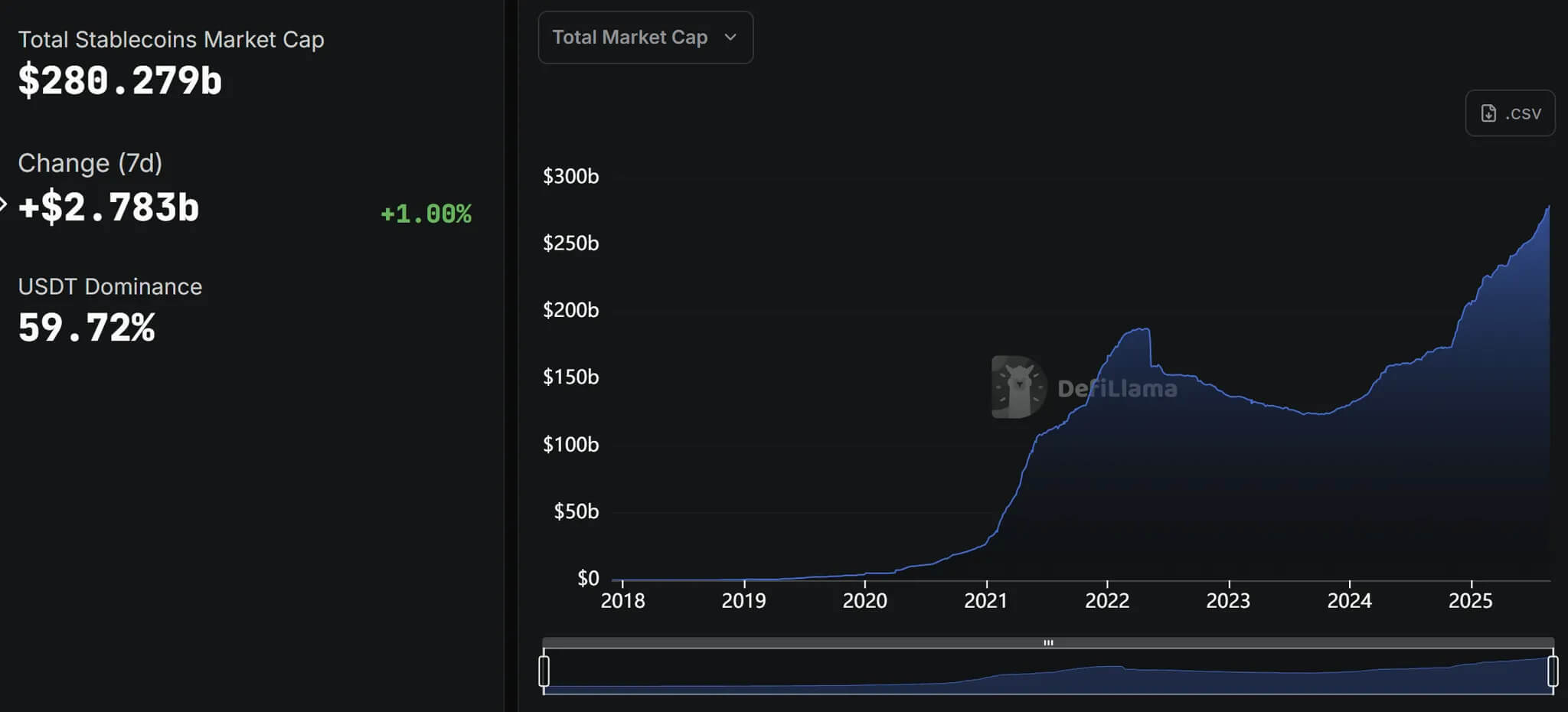This screenshot has width=1568, height=712.
Task: Expand the arrow left of Change (7d)
Action: 3,204
